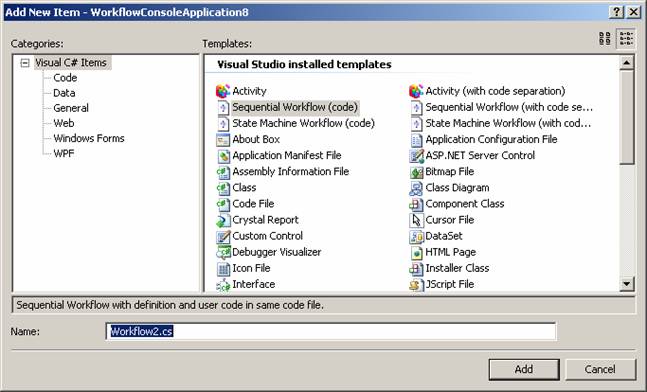Select the "Component Class" label

[465, 204]
